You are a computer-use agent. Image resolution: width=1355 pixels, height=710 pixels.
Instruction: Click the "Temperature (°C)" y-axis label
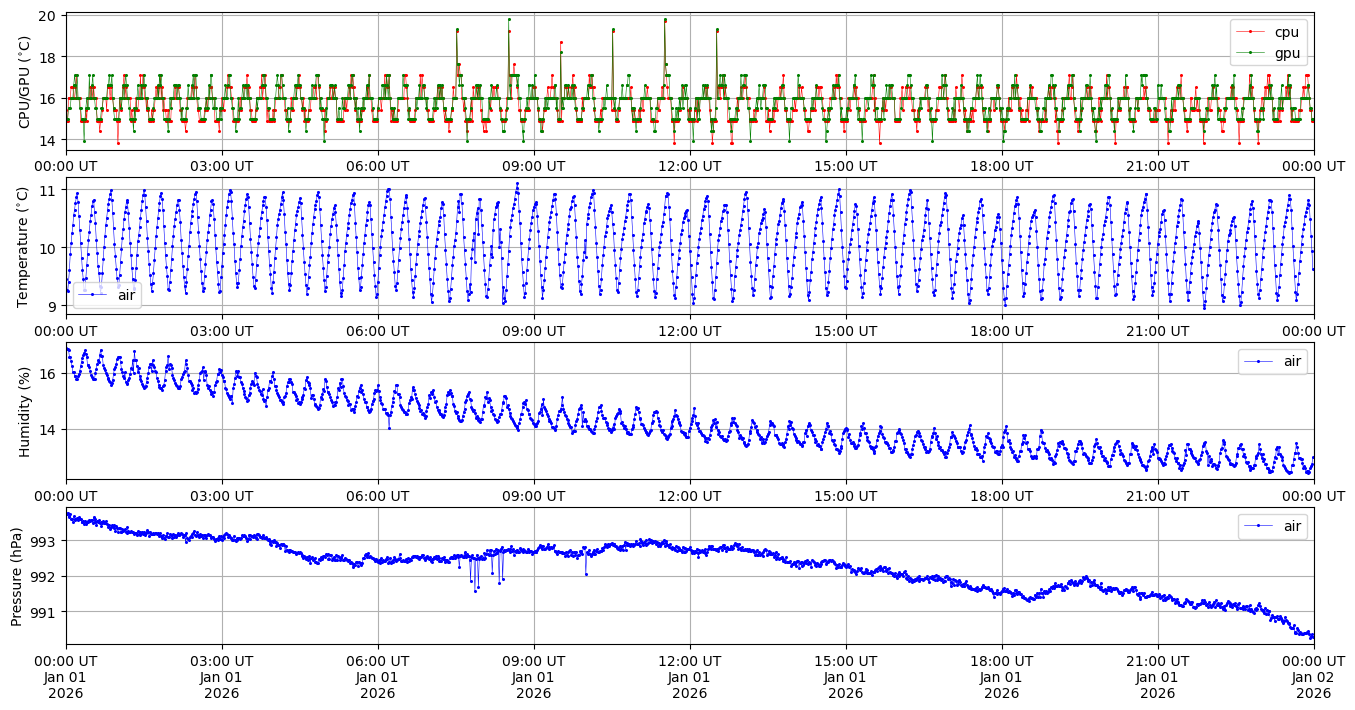pos(25,246)
